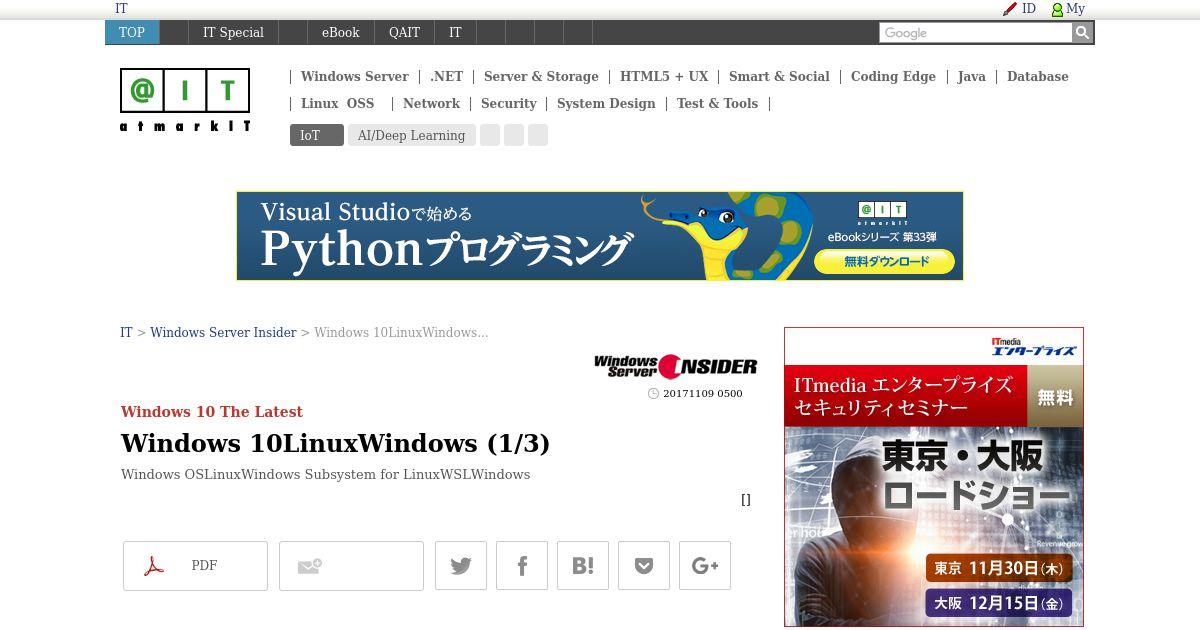1200x630 pixels.
Task: Click the Visual Studio Python eBook banner
Action: click(x=600, y=236)
